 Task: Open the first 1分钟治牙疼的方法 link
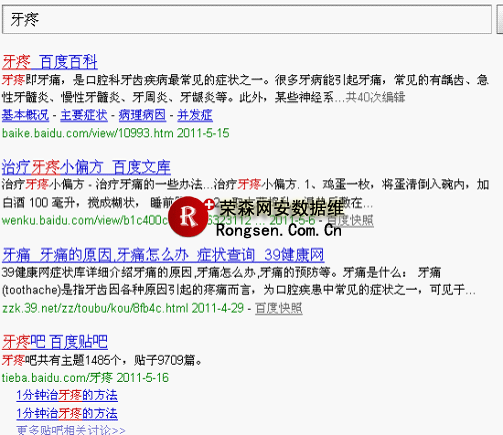click(x=67, y=395)
